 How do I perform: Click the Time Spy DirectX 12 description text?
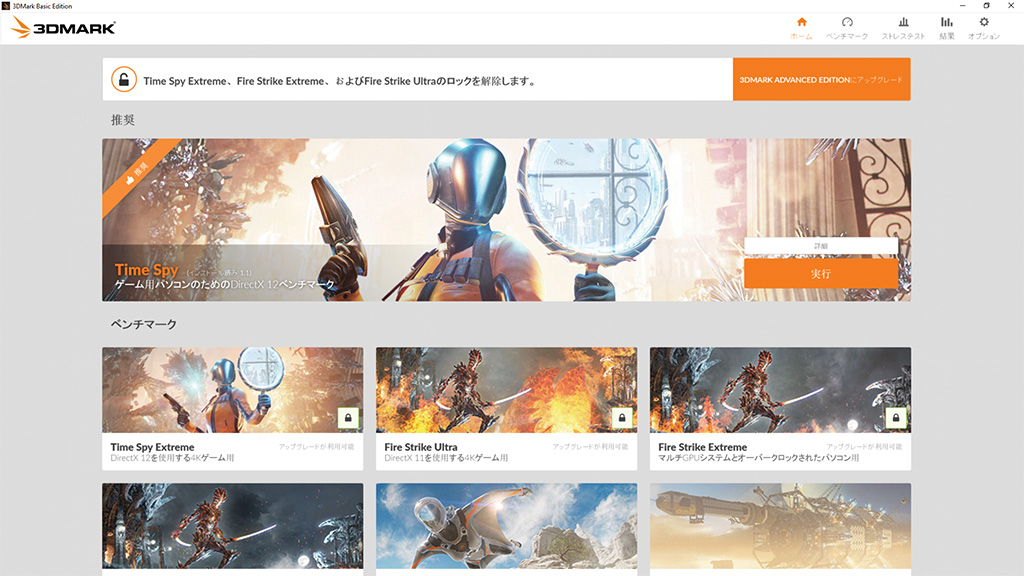(x=224, y=285)
